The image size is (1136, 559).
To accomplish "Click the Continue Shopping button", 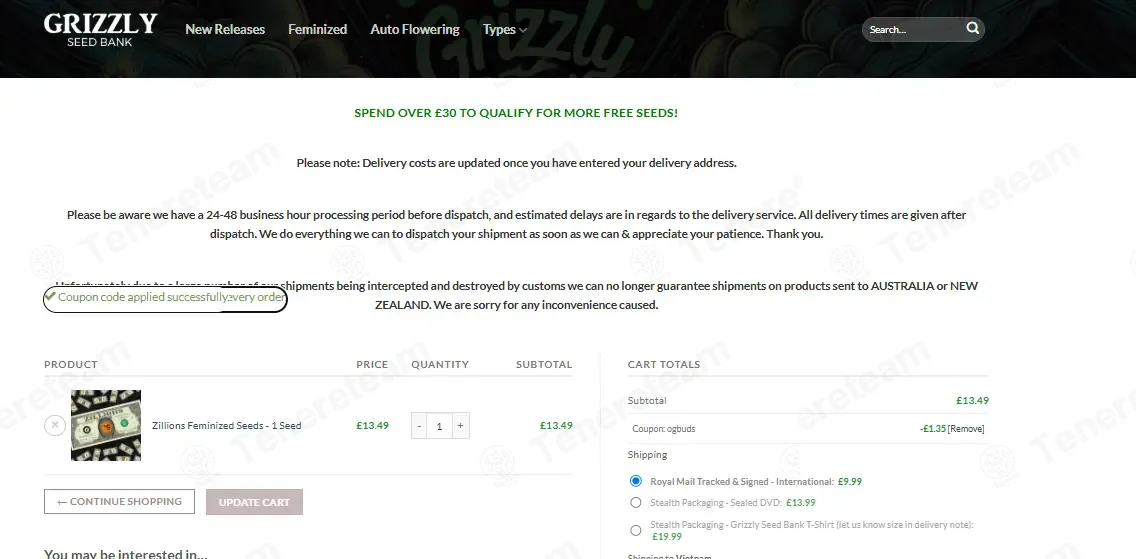I will click(x=120, y=502).
